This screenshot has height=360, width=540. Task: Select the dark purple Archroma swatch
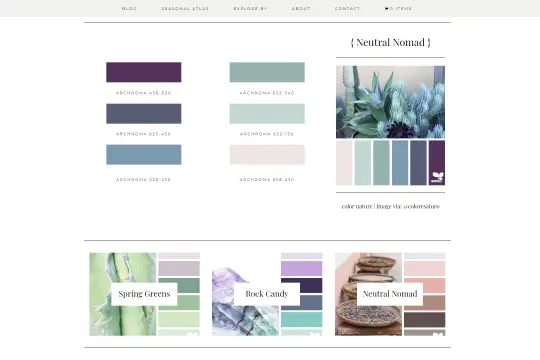[144, 72]
